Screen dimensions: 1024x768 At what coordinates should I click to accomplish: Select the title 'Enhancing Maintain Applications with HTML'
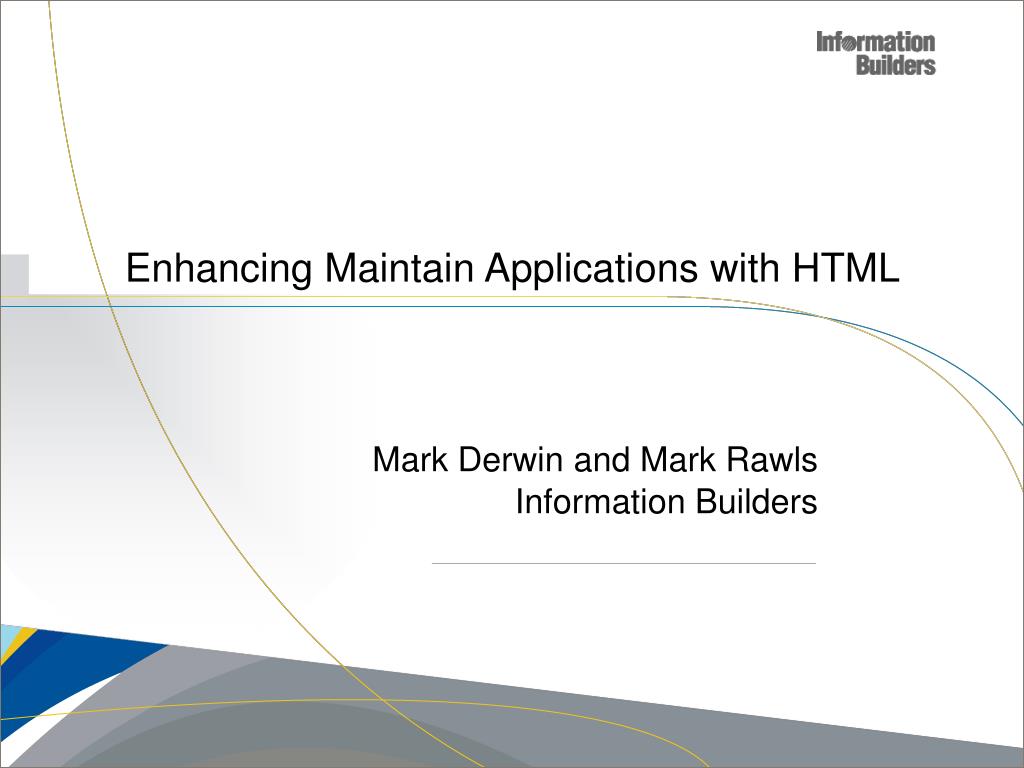pos(513,268)
